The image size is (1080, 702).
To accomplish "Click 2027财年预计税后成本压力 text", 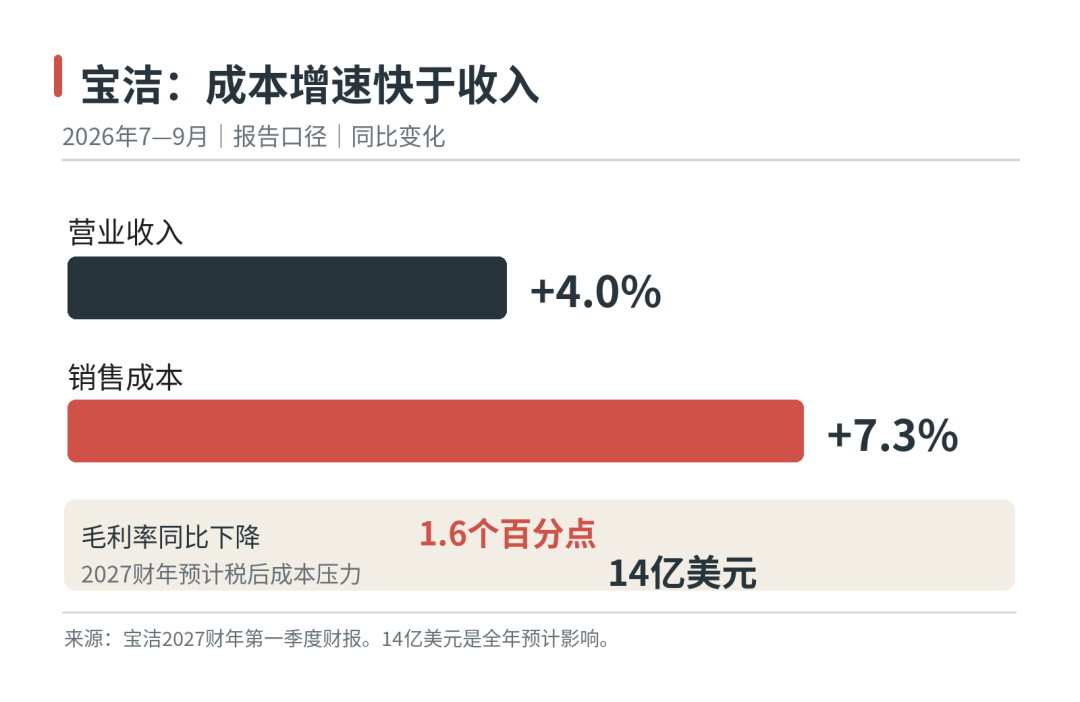I will pyautogui.click(x=221, y=575).
